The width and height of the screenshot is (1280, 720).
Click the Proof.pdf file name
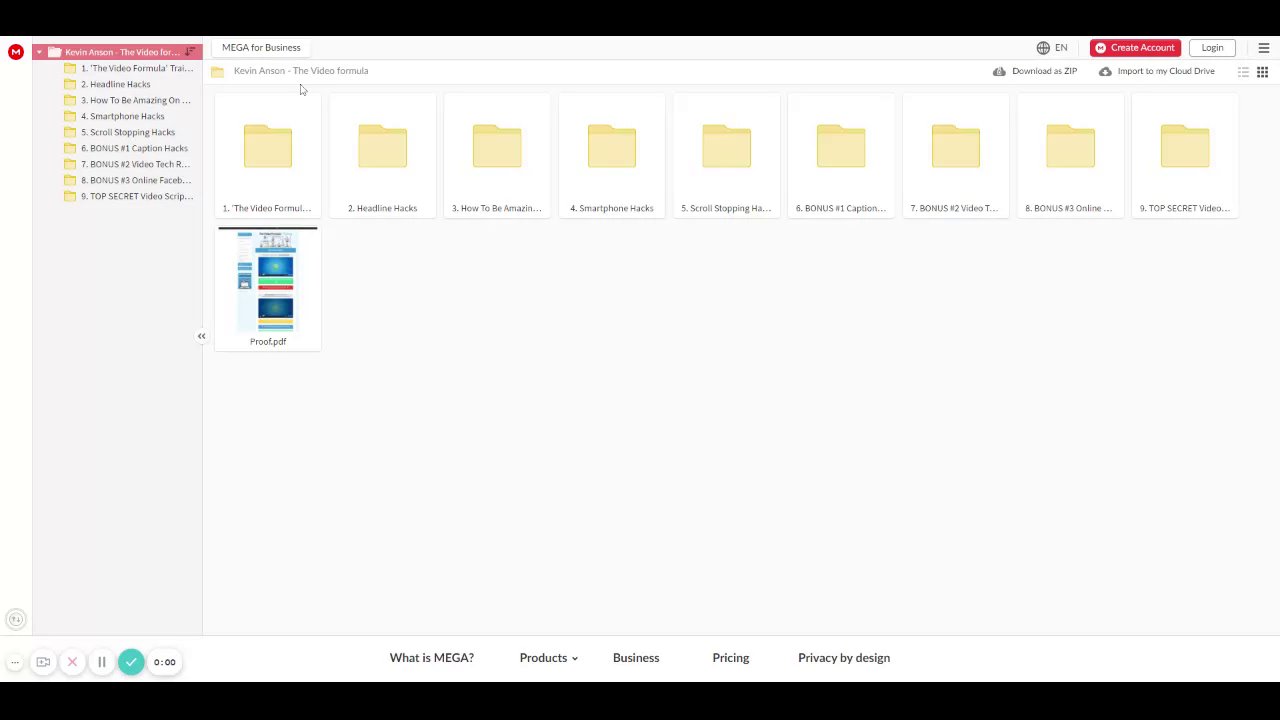pyautogui.click(x=268, y=342)
